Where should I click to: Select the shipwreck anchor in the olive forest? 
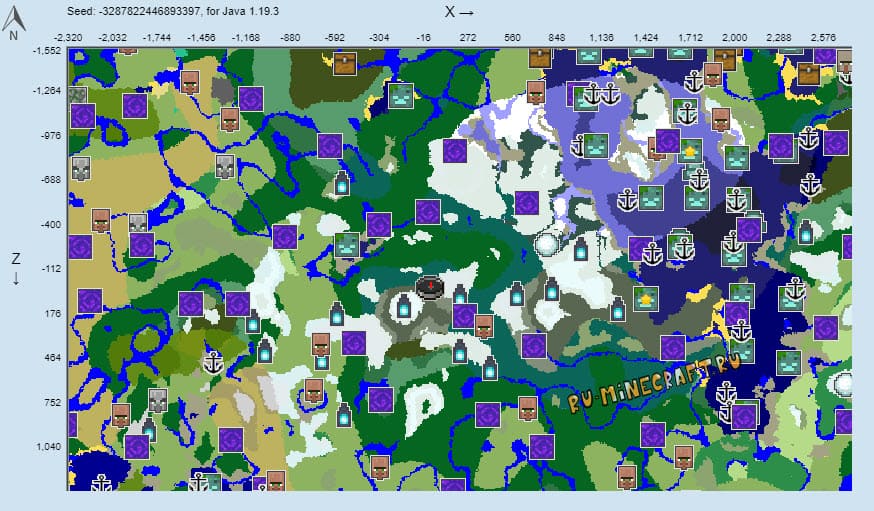(x=212, y=363)
